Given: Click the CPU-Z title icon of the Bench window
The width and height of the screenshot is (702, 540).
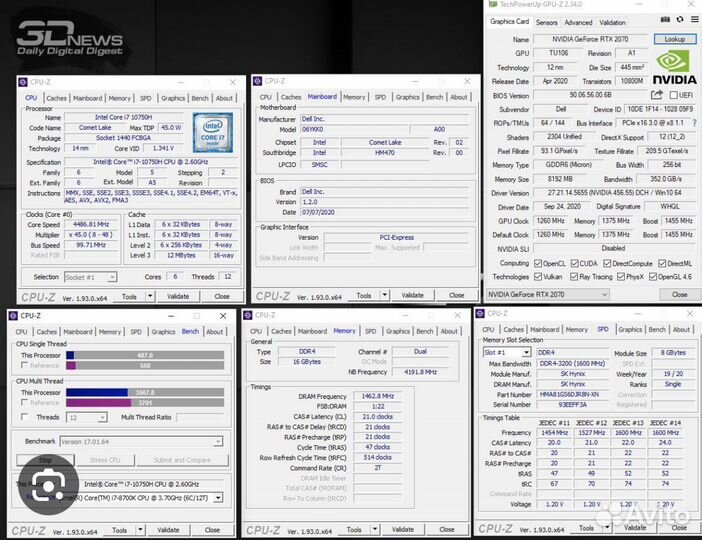Looking at the screenshot, I should [x=13, y=316].
